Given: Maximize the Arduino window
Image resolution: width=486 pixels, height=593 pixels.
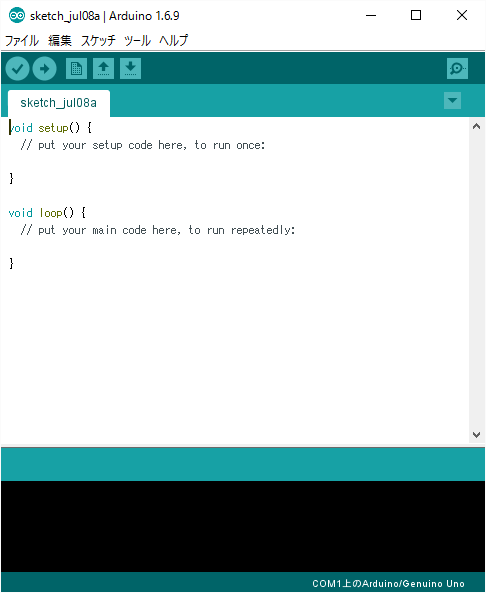Looking at the screenshot, I should click(416, 16).
